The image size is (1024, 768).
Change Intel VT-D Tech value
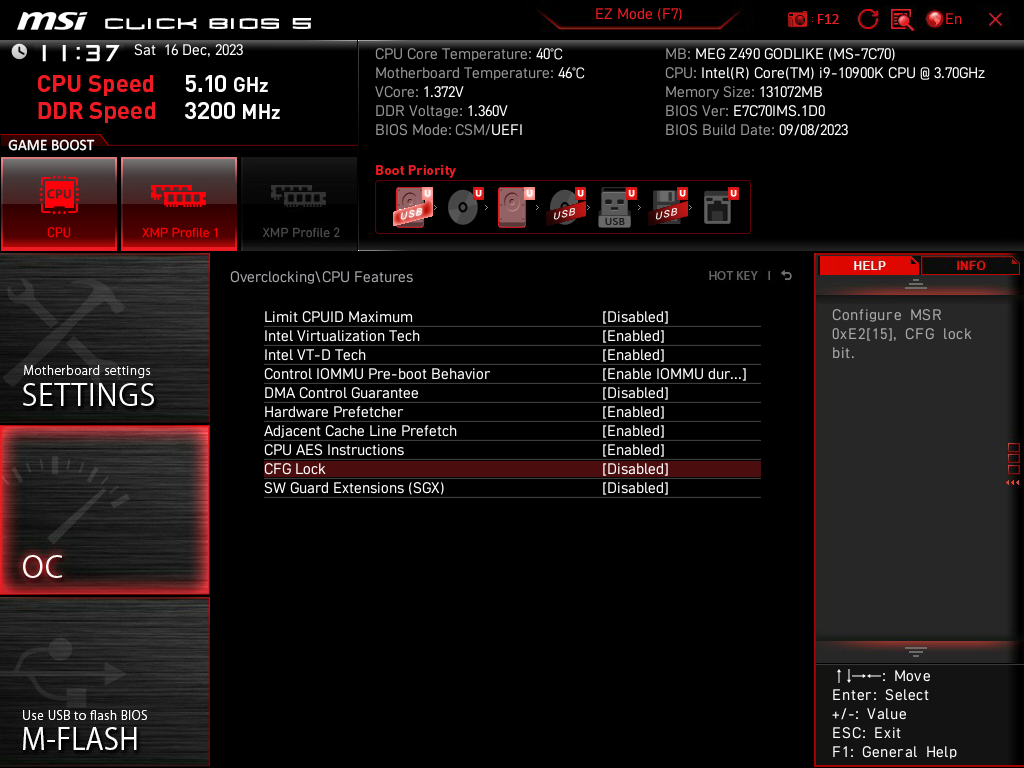633,355
